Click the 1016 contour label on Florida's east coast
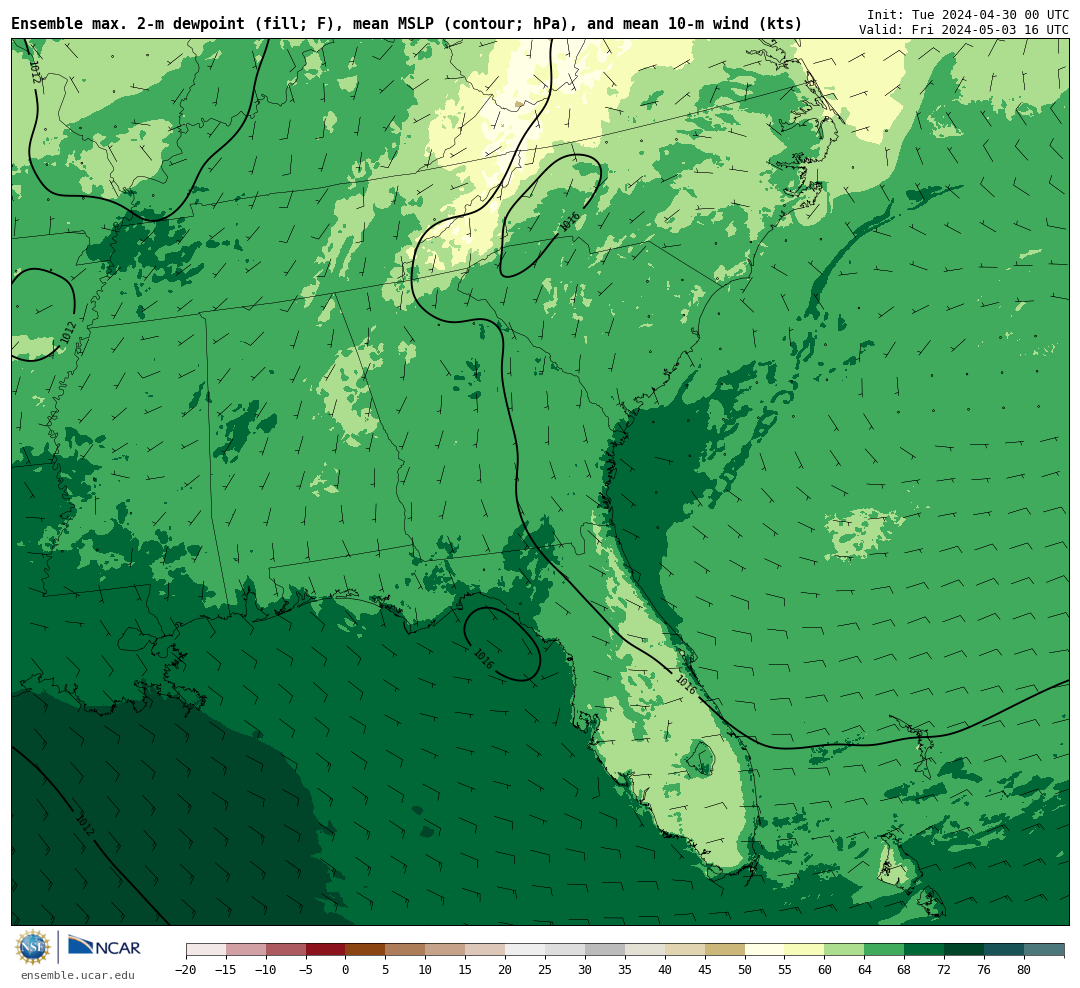Viewport: 1080px width, 988px height. (x=686, y=685)
